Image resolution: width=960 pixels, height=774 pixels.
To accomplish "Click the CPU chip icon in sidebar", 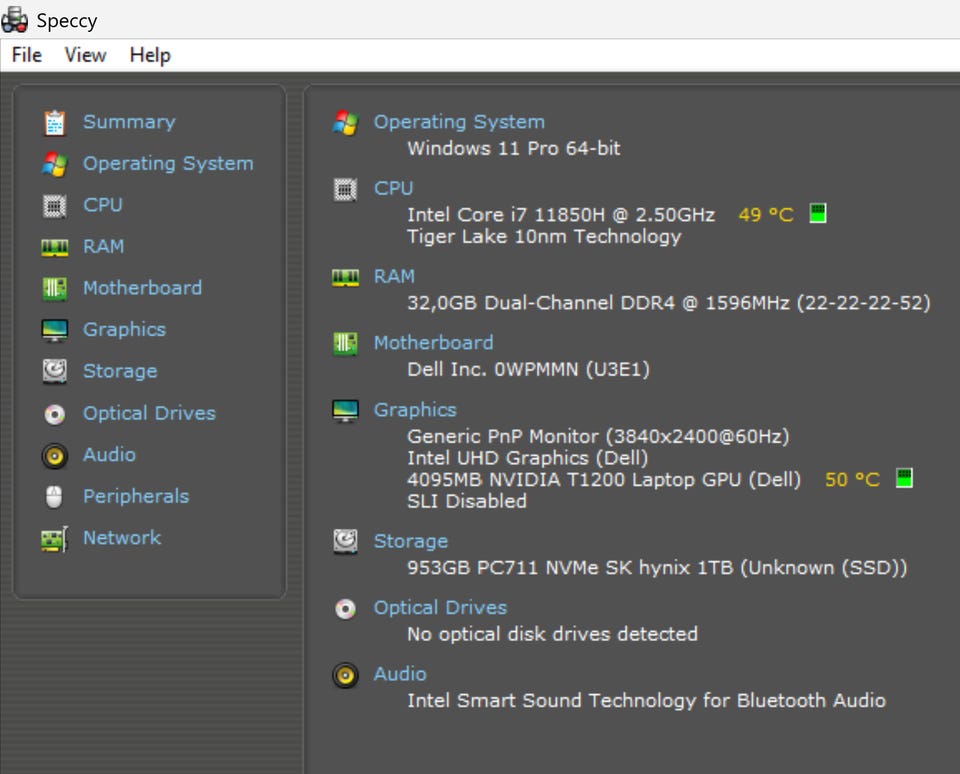I will (54, 205).
